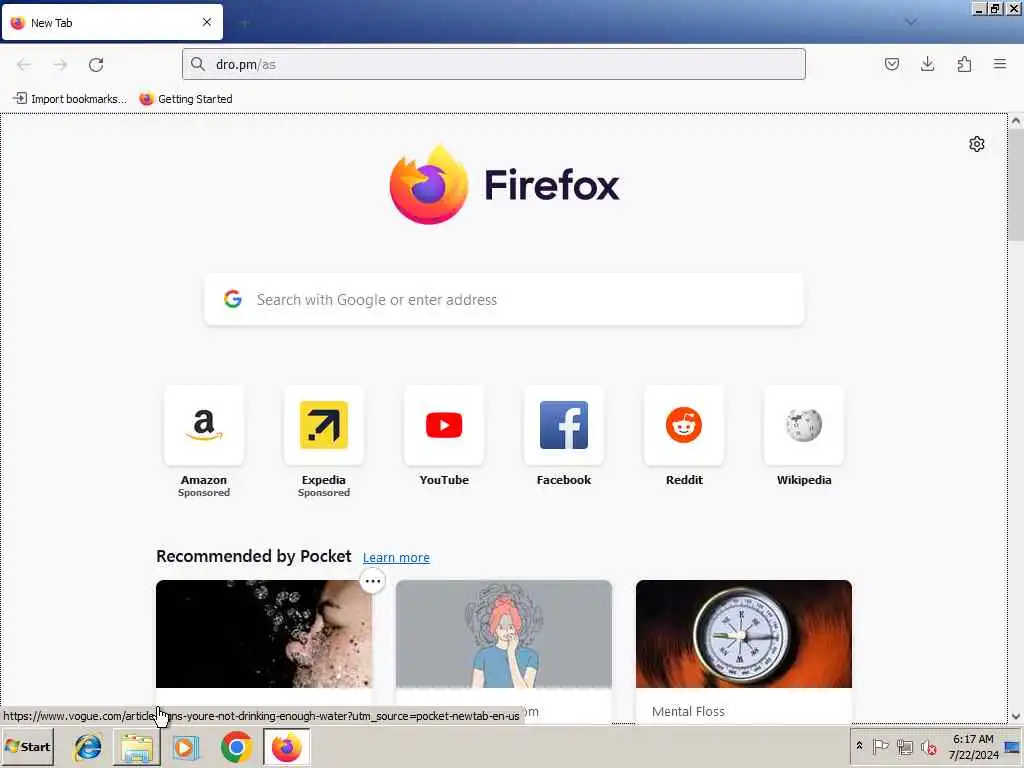1024x768 pixels.
Task: Open a new tab with plus
Action: point(244,23)
